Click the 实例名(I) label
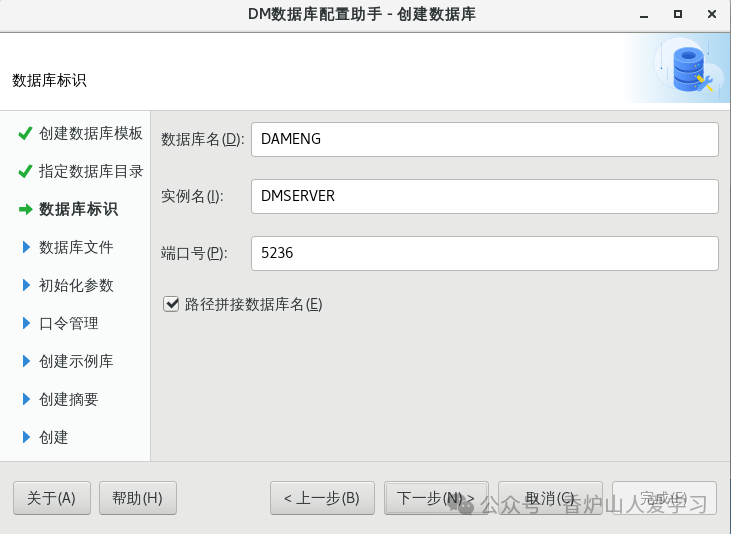The height and width of the screenshot is (534, 731). click(x=193, y=196)
